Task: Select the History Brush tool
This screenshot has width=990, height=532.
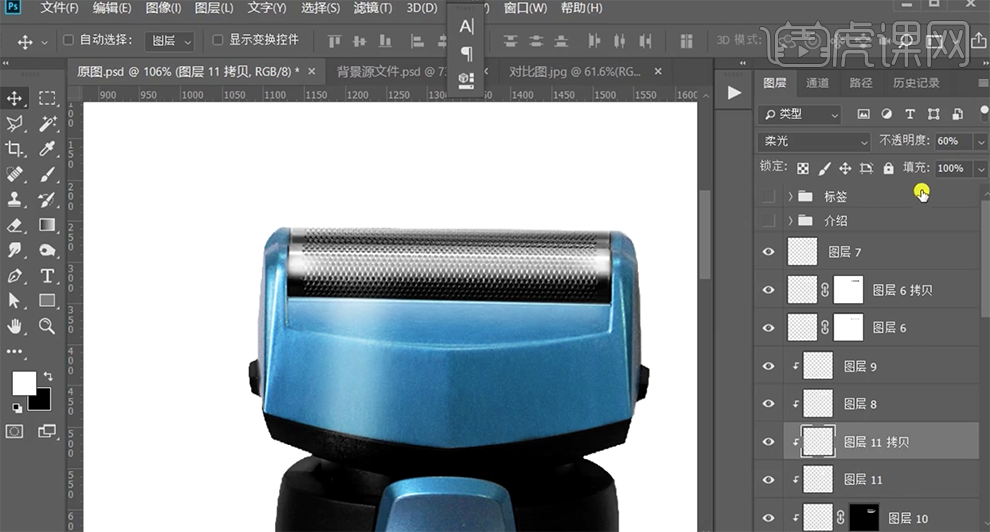Action: click(x=47, y=199)
